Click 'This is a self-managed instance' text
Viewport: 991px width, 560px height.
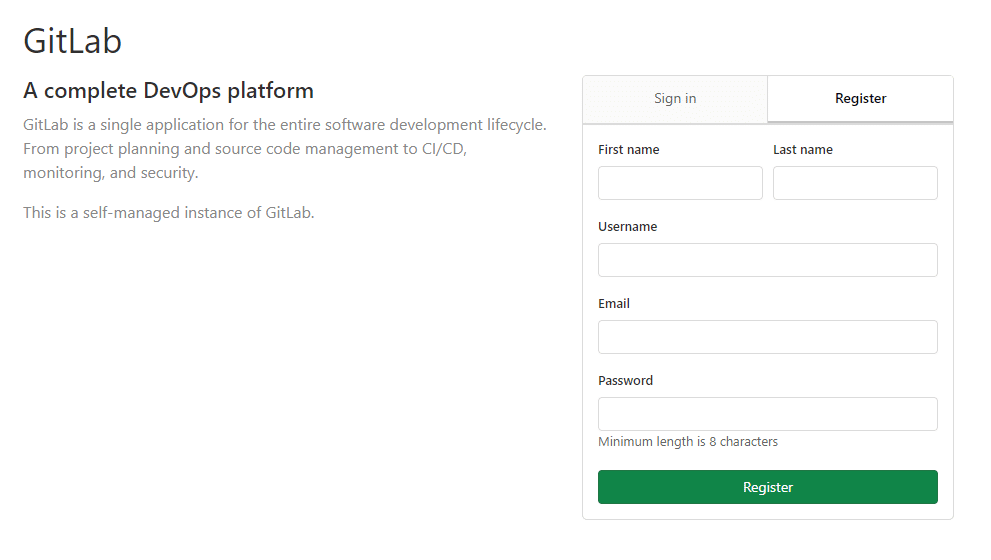click(169, 213)
